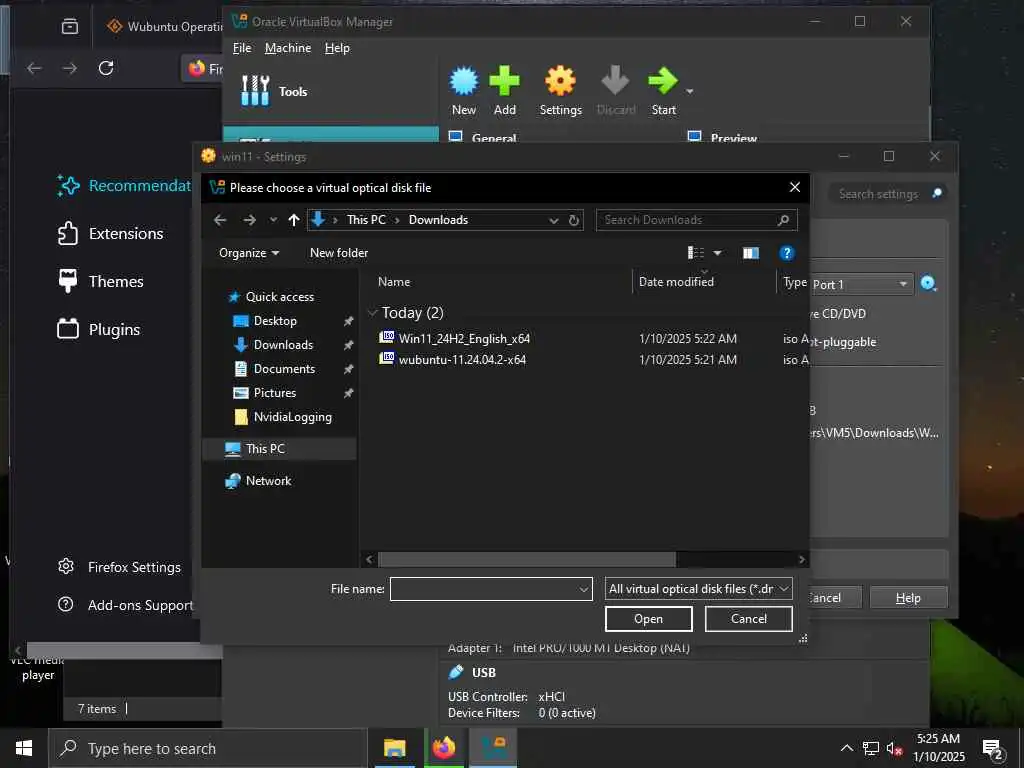Change the file view layout icon
The width and height of the screenshot is (1024, 768).
click(x=696, y=253)
